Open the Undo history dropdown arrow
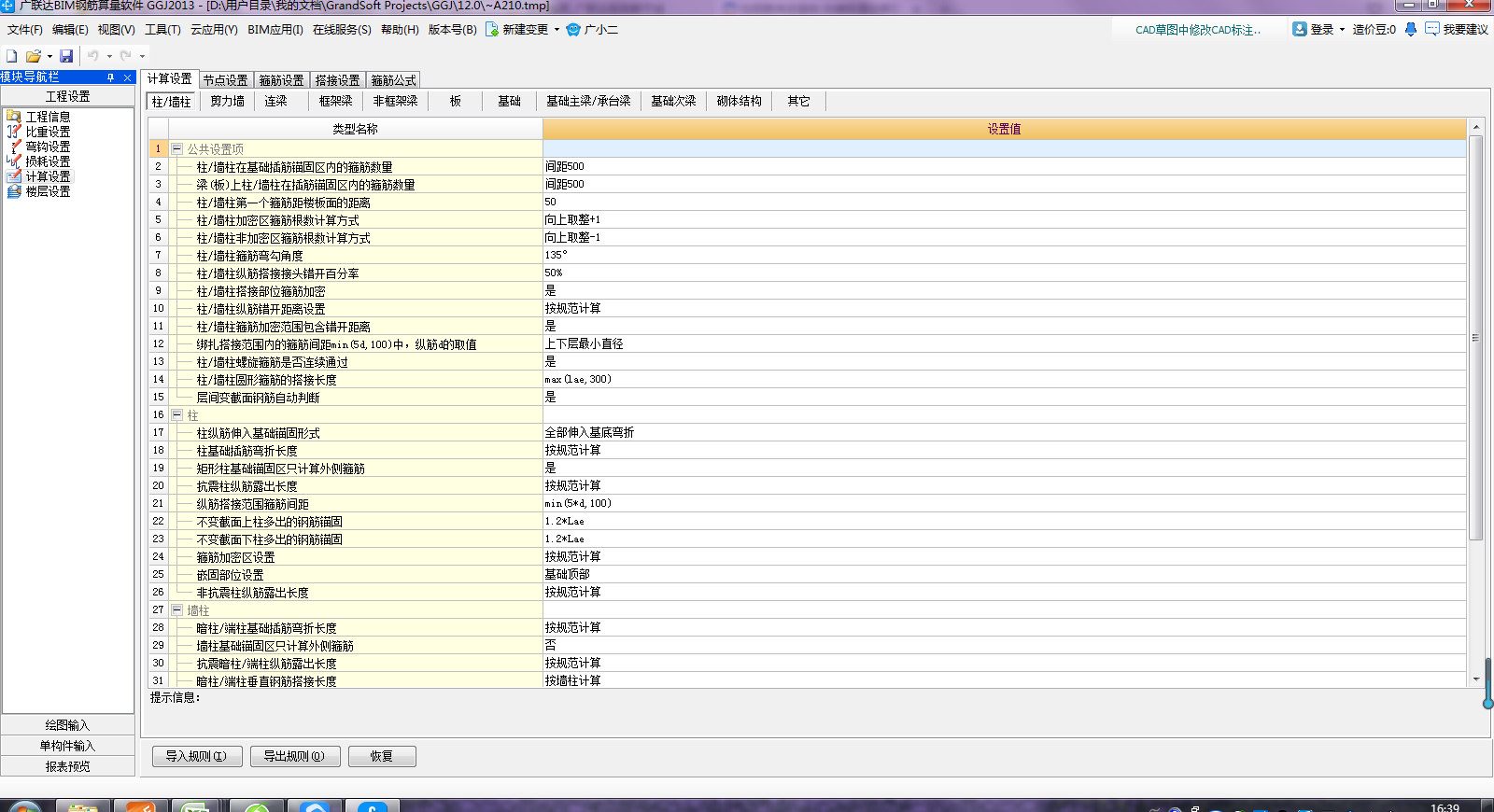This screenshot has width=1494, height=812. 109,57
